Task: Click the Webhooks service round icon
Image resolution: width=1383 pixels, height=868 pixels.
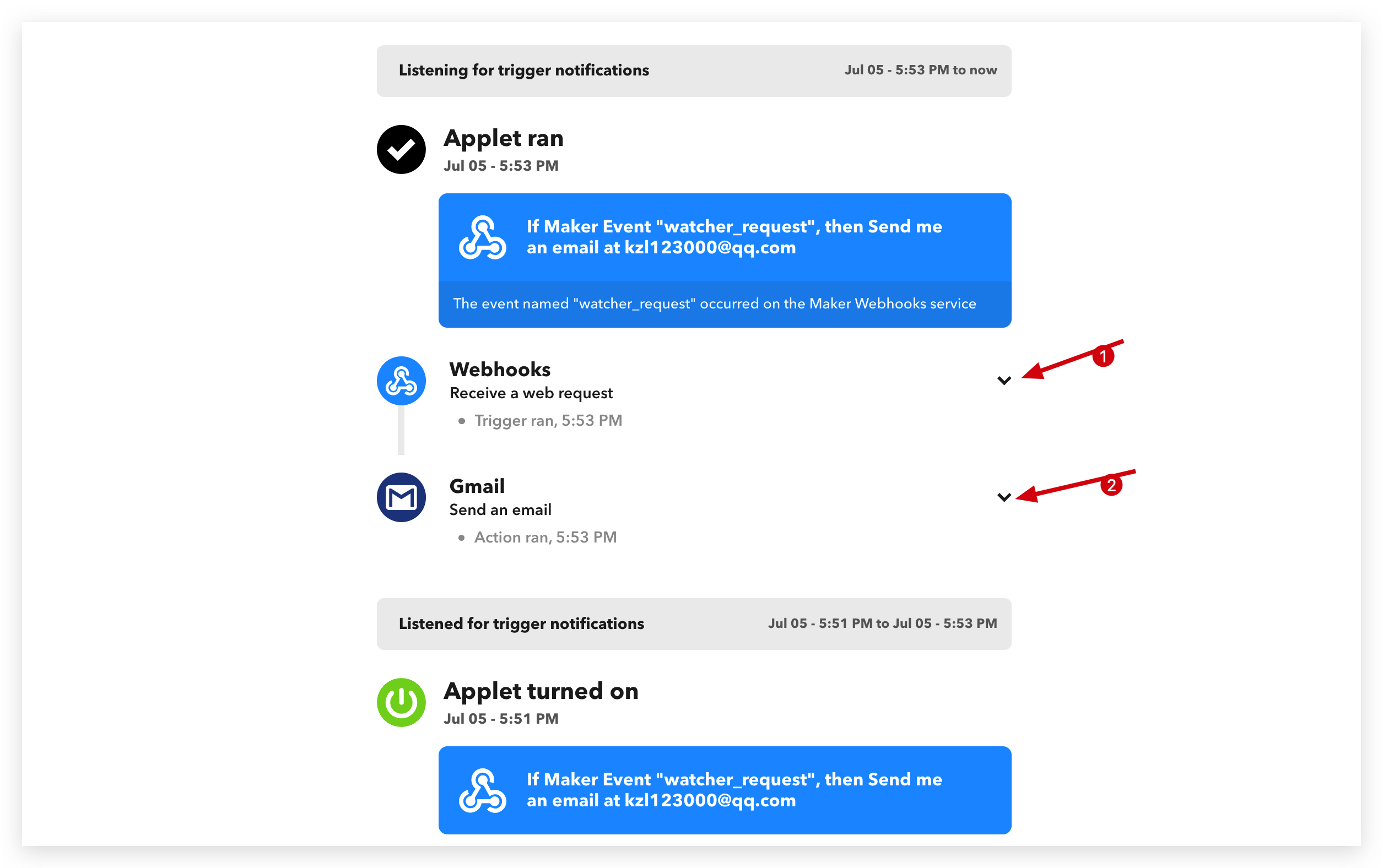Action: click(401, 381)
